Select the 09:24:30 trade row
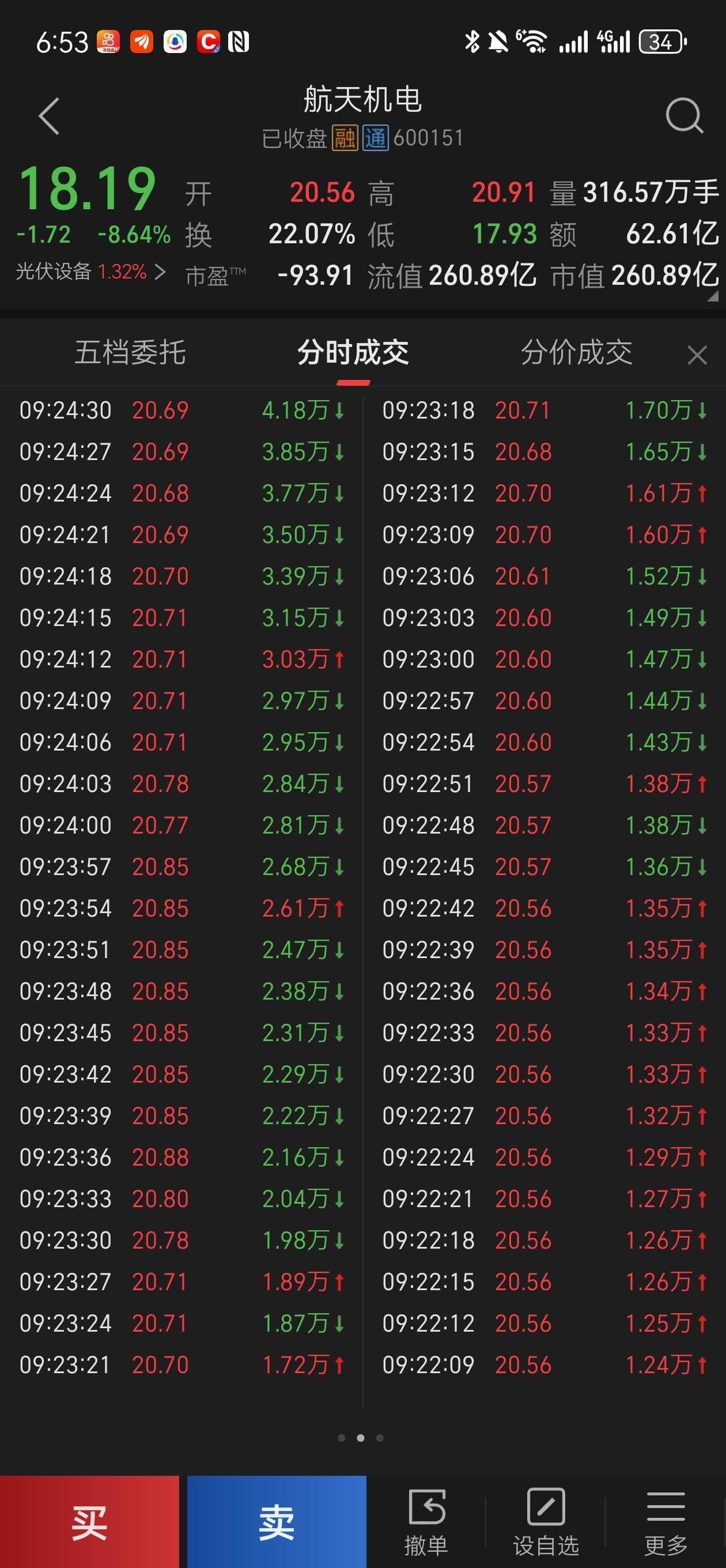 click(181, 410)
